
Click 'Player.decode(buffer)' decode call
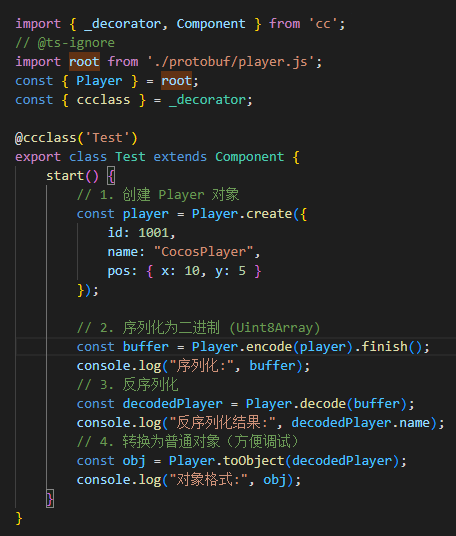point(326,404)
